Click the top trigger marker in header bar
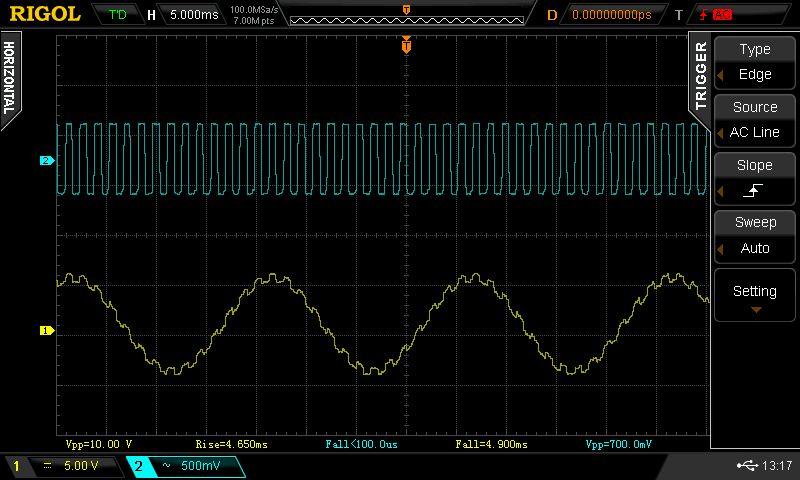 point(406,10)
